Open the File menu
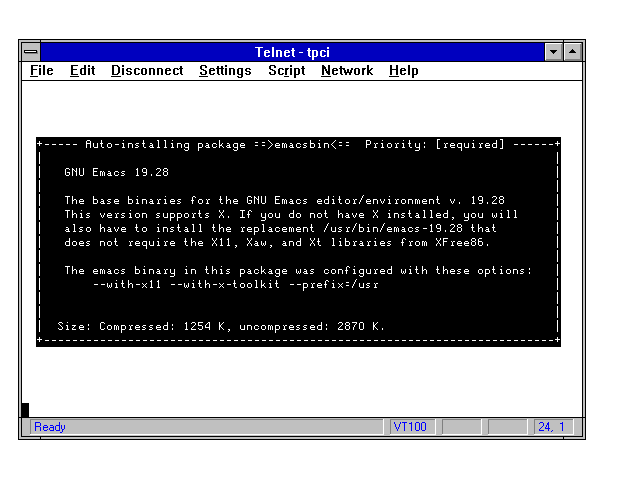The image size is (640, 480). pyautogui.click(x=42, y=71)
